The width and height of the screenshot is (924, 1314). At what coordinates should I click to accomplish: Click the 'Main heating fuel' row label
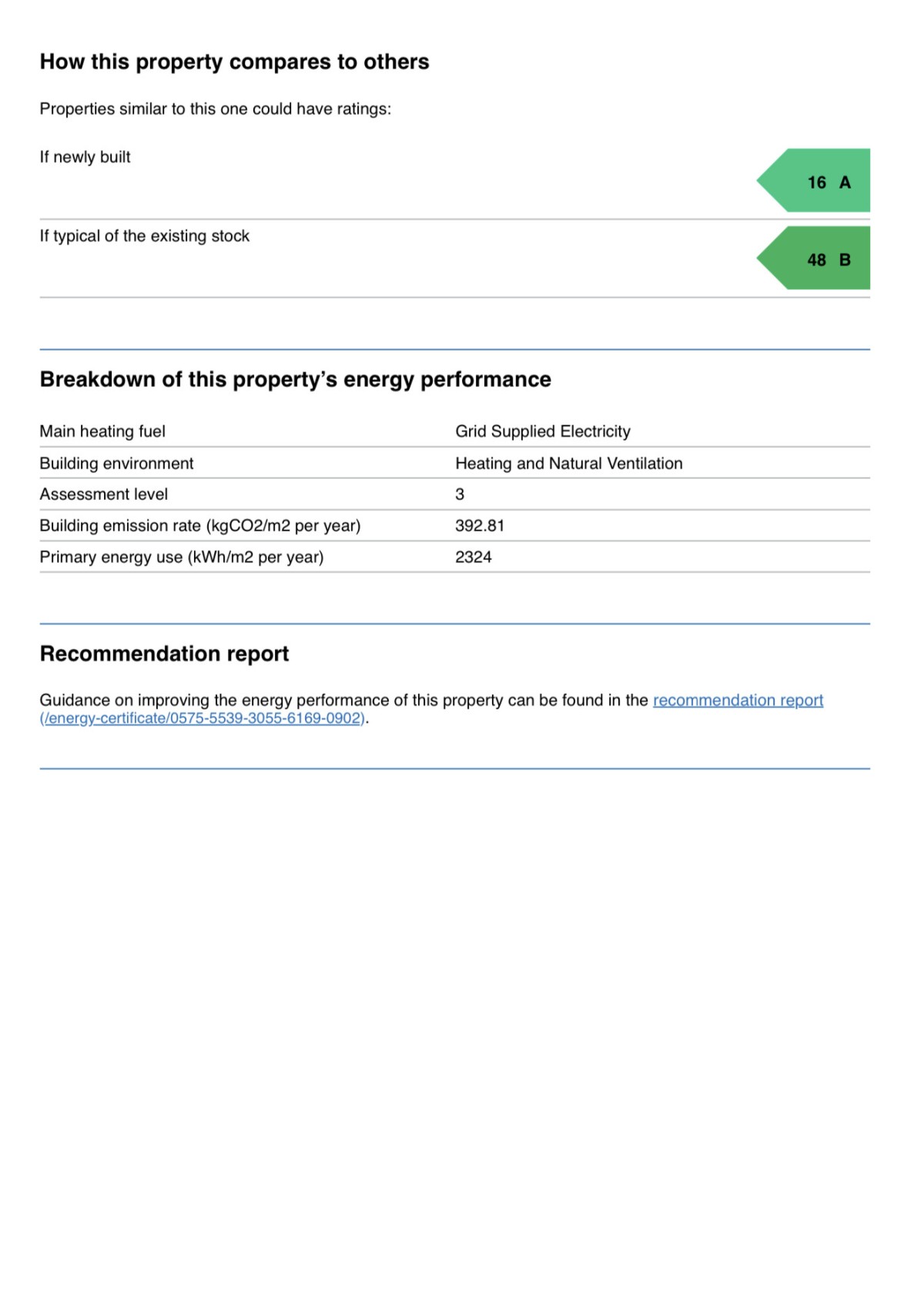pyautogui.click(x=102, y=431)
